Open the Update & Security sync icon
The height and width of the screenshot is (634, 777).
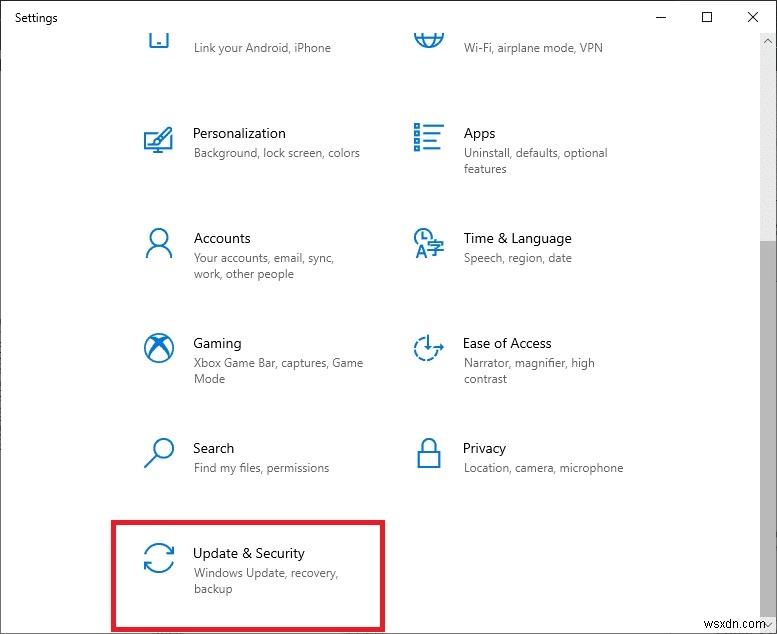[159, 558]
